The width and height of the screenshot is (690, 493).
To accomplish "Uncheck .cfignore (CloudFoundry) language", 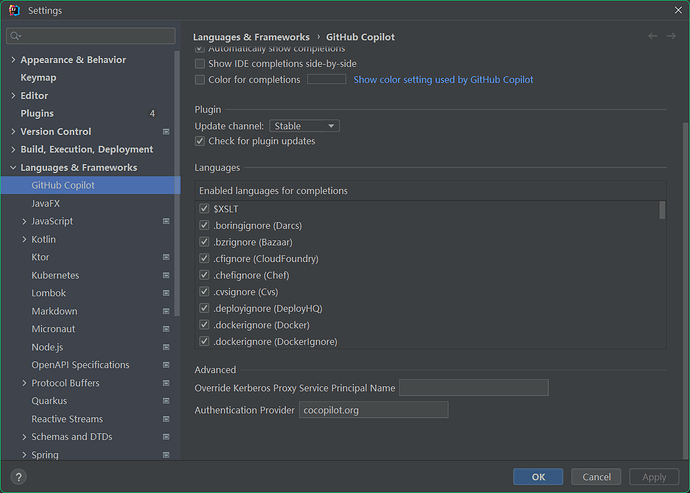I will click(x=204, y=258).
